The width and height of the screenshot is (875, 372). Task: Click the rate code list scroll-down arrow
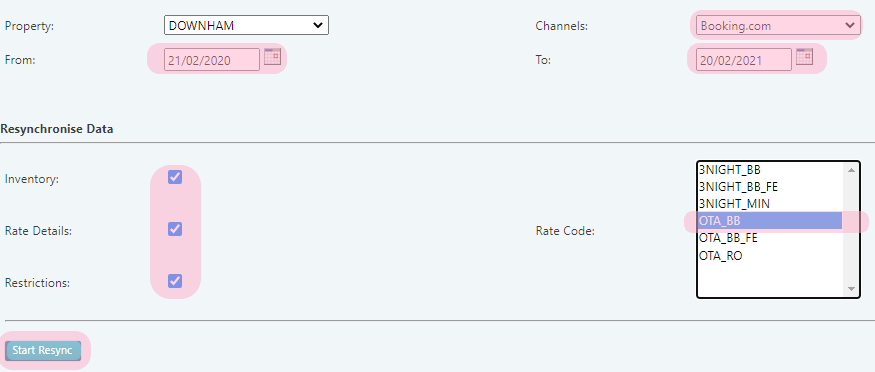pyautogui.click(x=851, y=289)
